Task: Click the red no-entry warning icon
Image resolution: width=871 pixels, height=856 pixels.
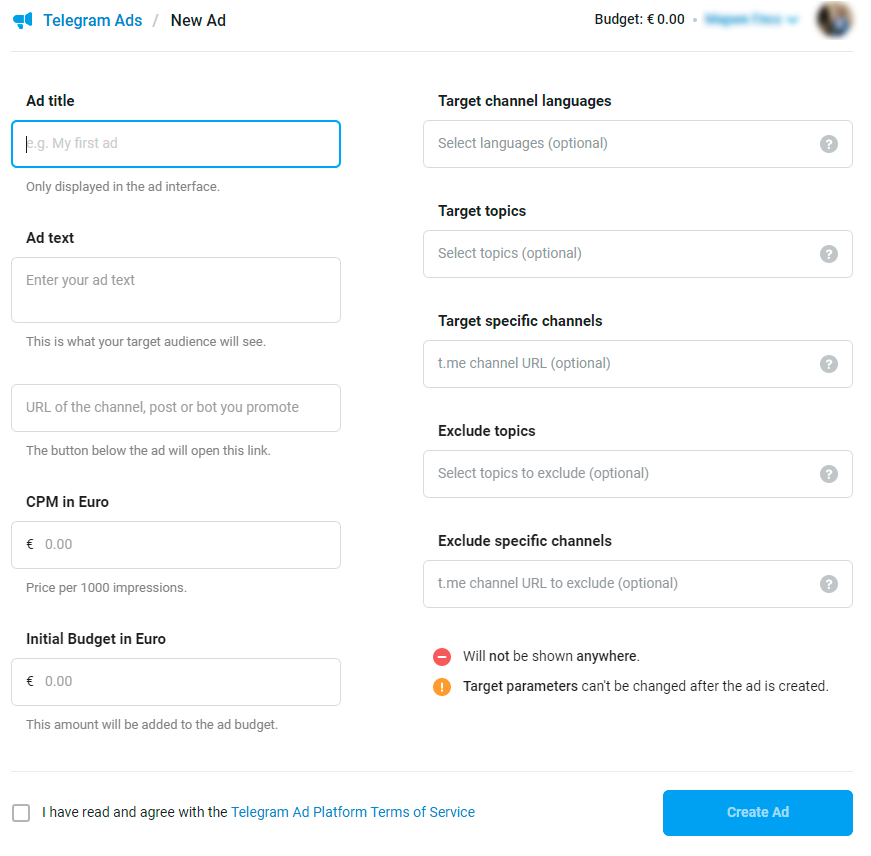Action: pos(442,657)
